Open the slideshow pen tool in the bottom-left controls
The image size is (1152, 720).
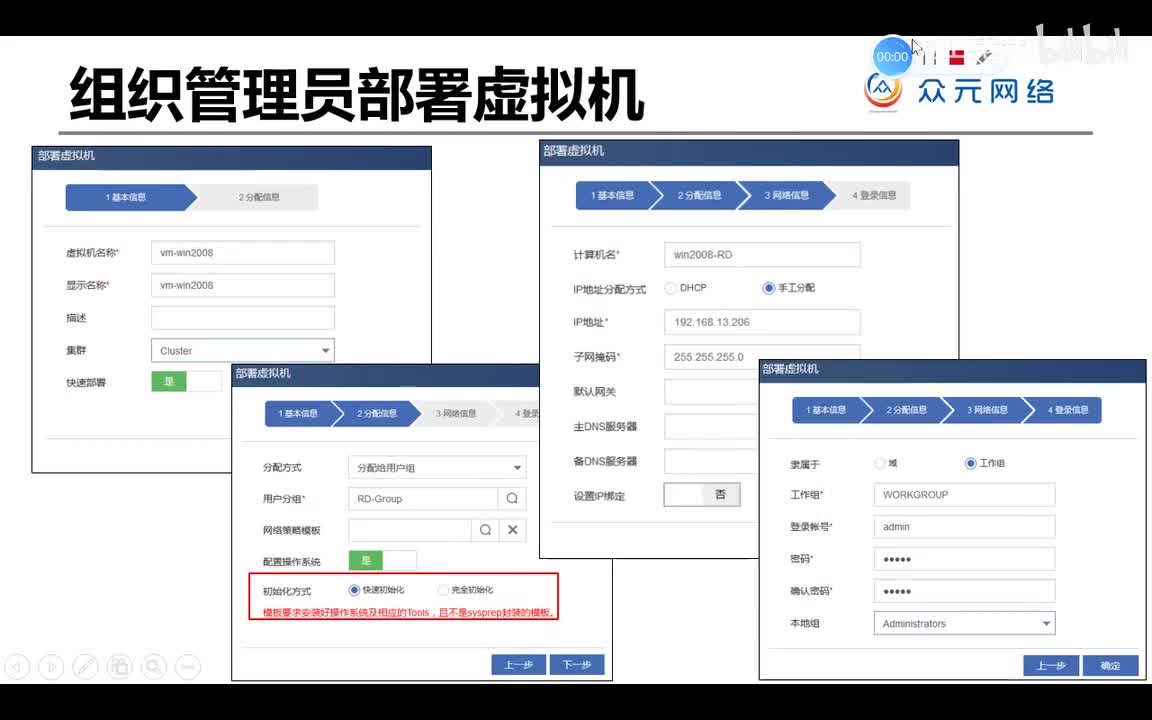[x=85, y=666]
